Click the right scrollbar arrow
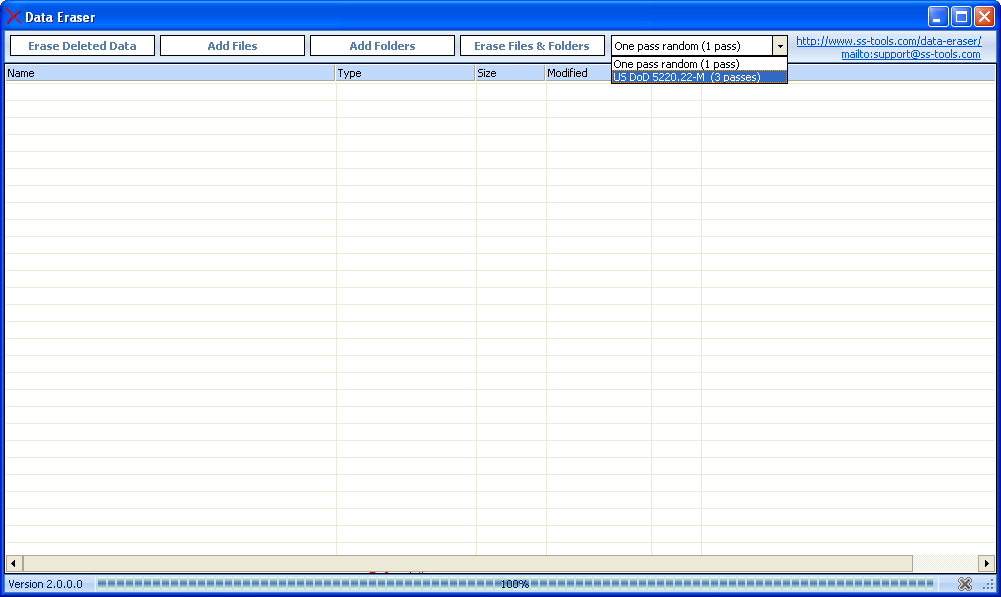This screenshot has height=597, width=1001. point(989,563)
